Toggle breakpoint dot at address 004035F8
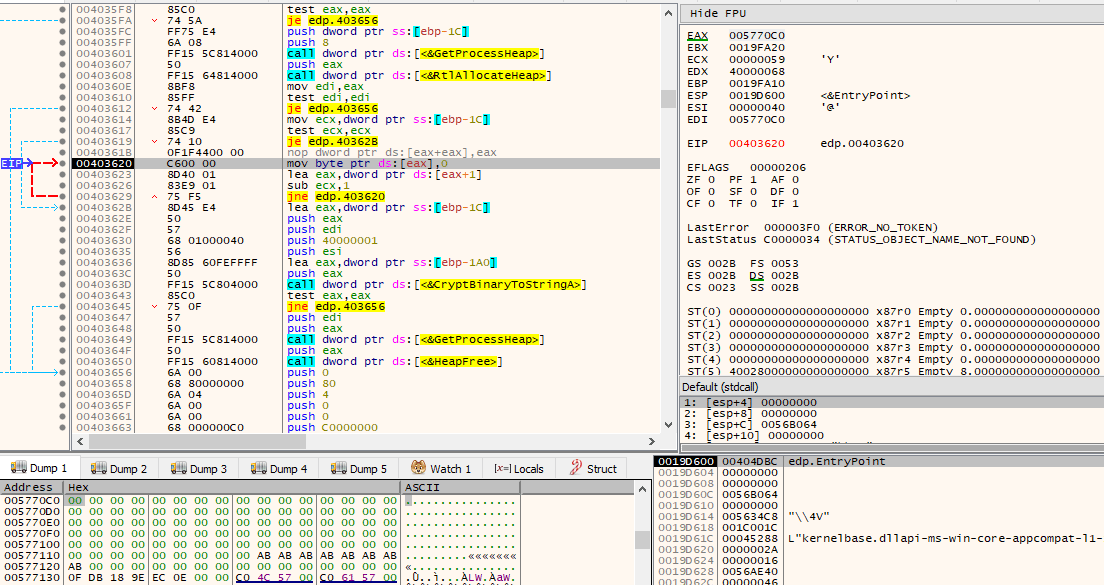Screen dimensions: 1104x585 click(x=63, y=10)
